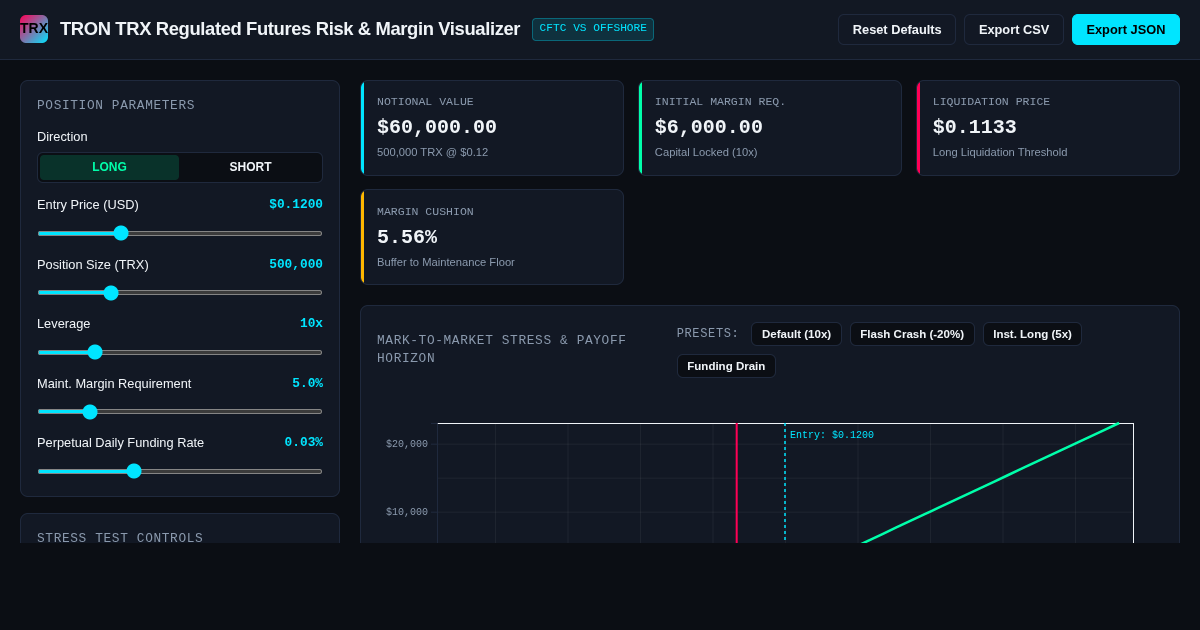Click Margin Cushion card
This screenshot has width=1200, height=630.
(492, 237)
